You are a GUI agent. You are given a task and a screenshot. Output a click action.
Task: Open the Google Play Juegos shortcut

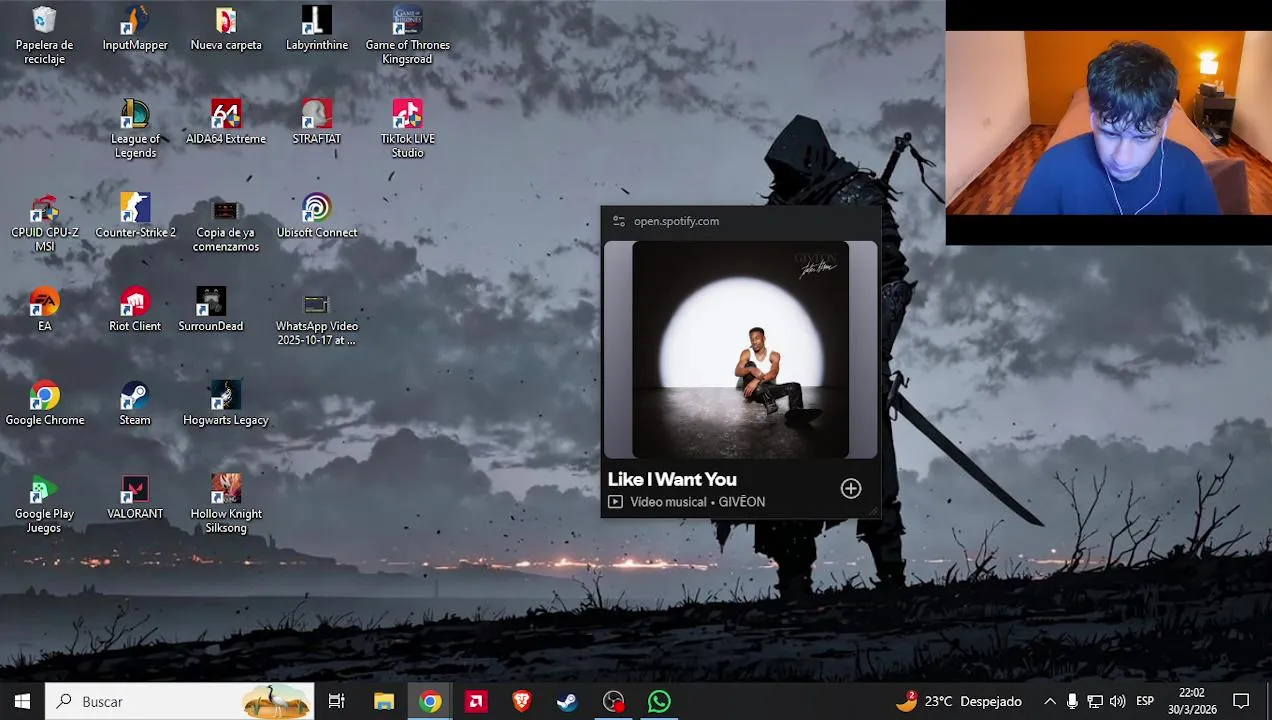44,505
